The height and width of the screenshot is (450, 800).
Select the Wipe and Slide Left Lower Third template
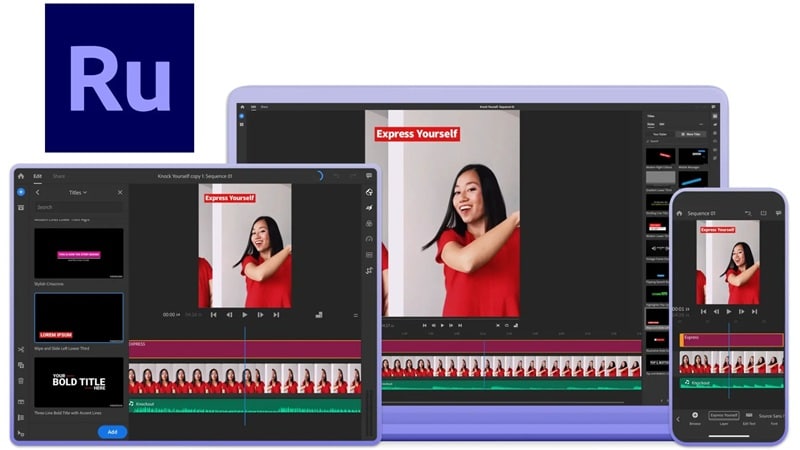tap(79, 317)
